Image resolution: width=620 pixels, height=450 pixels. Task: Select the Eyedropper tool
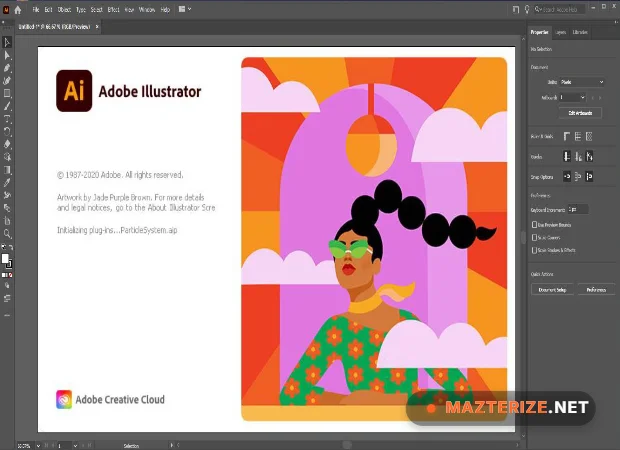click(7, 183)
